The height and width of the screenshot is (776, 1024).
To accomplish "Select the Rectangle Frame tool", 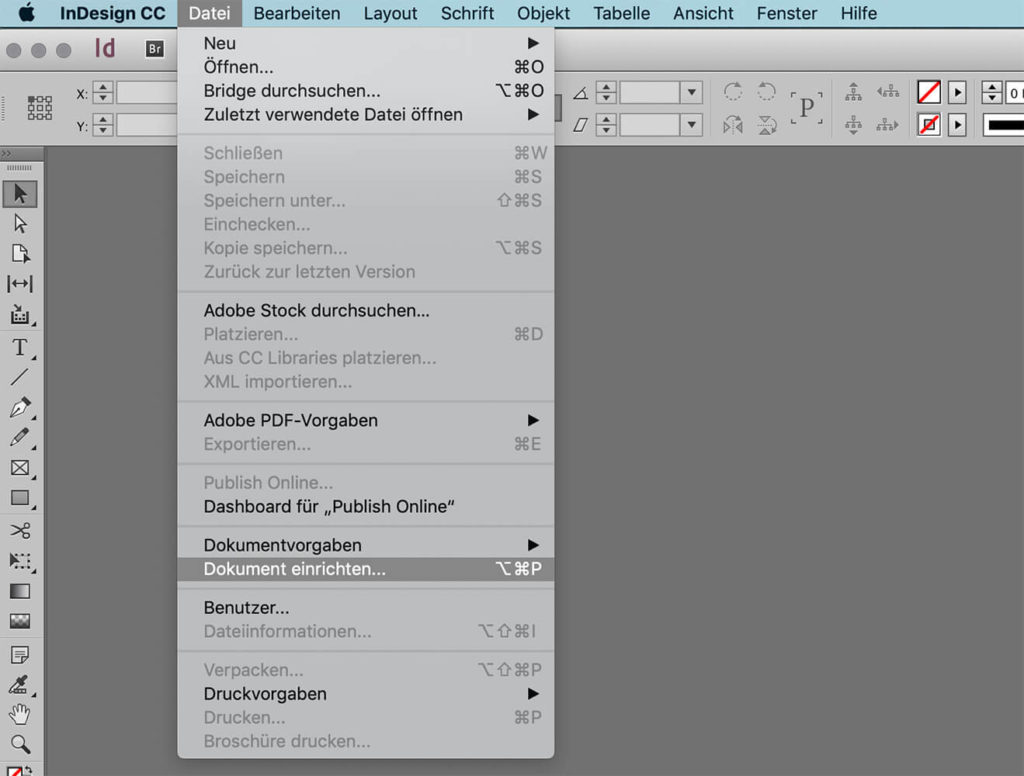I will pos(20,468).
